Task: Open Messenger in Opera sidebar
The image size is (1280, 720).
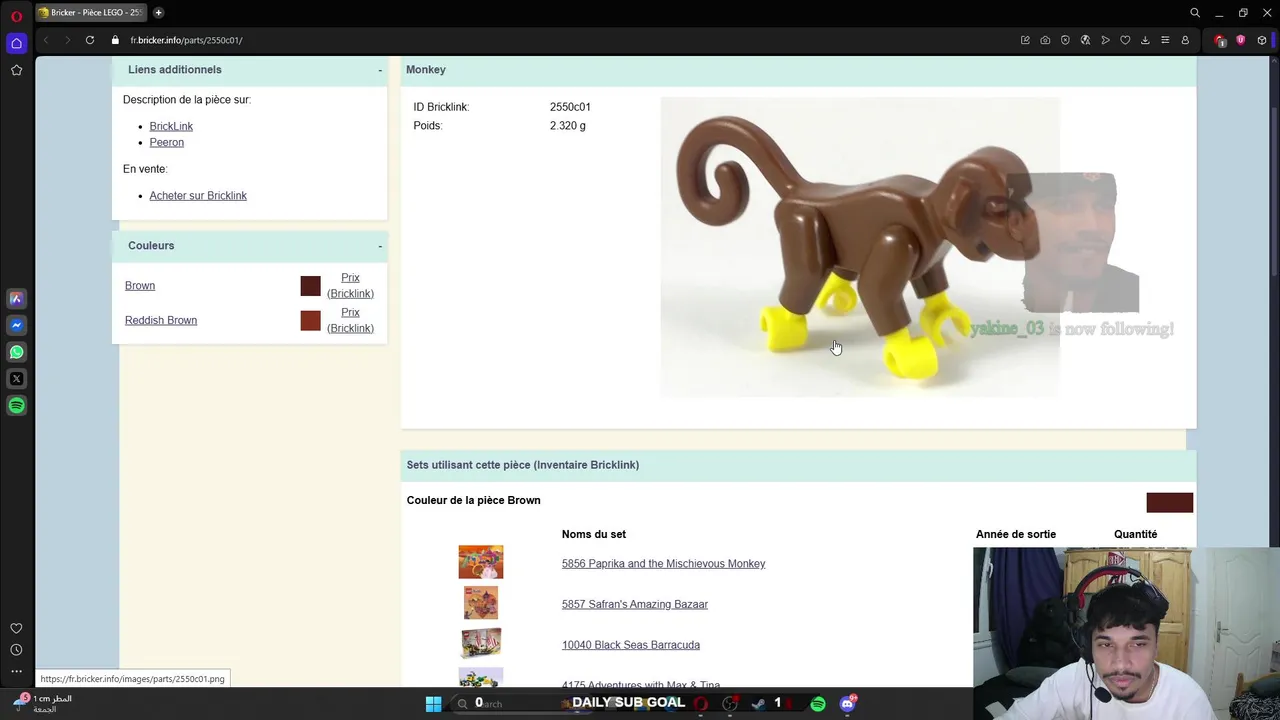Action: pos(16,325)
